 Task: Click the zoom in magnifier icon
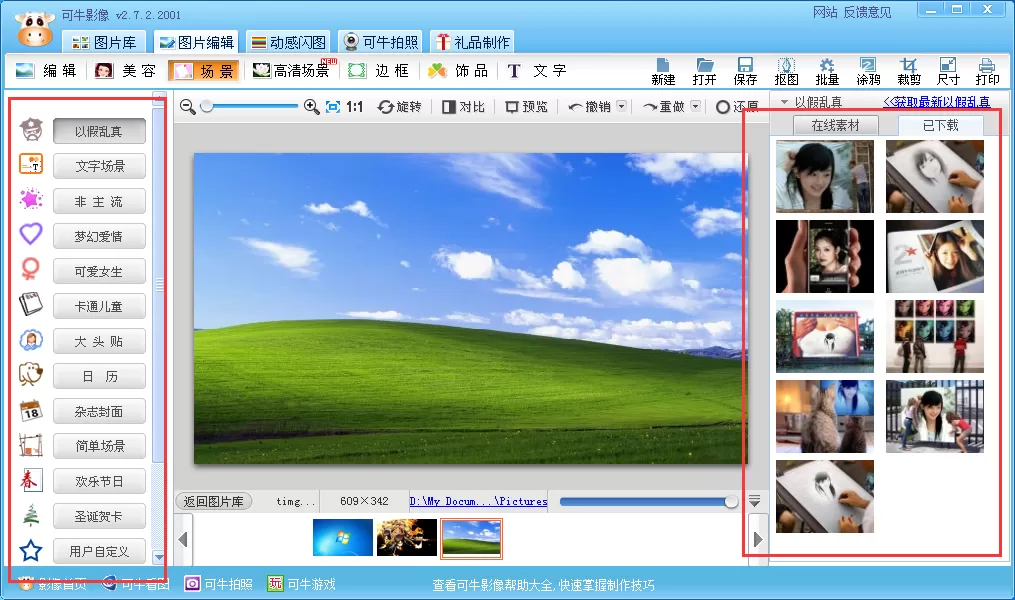311,107
